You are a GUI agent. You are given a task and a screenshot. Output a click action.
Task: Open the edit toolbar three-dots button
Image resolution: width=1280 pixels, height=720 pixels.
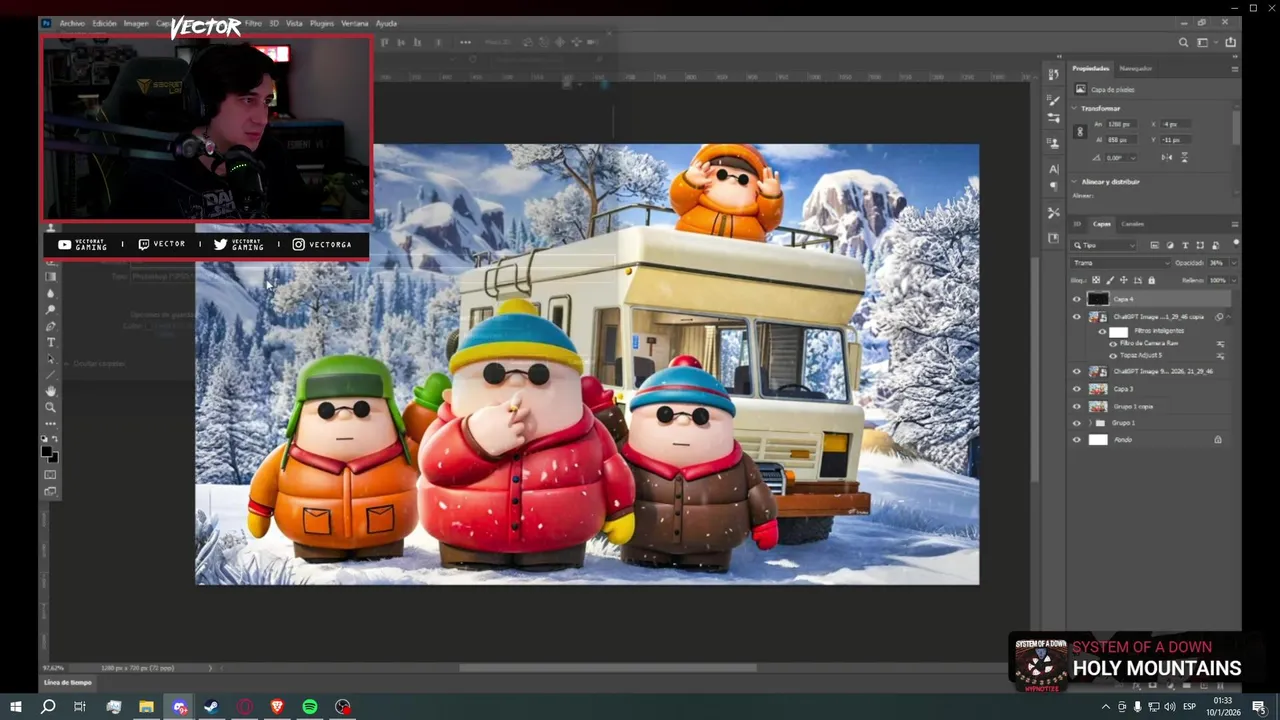[x=51, y=423]
